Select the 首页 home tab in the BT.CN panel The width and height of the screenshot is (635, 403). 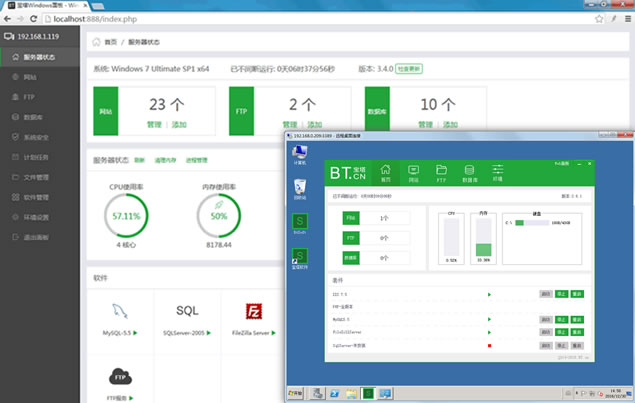tap(386, 173)
